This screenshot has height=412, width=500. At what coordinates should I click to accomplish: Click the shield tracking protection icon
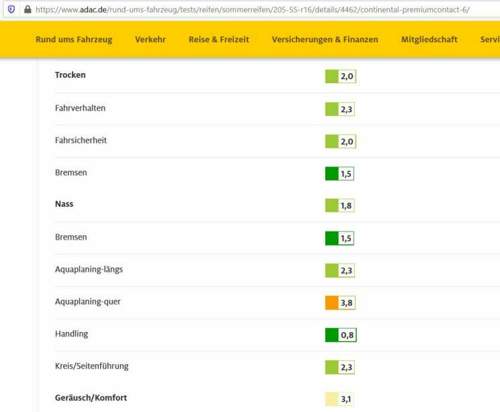pyautogui.click(x=11, y=9)
